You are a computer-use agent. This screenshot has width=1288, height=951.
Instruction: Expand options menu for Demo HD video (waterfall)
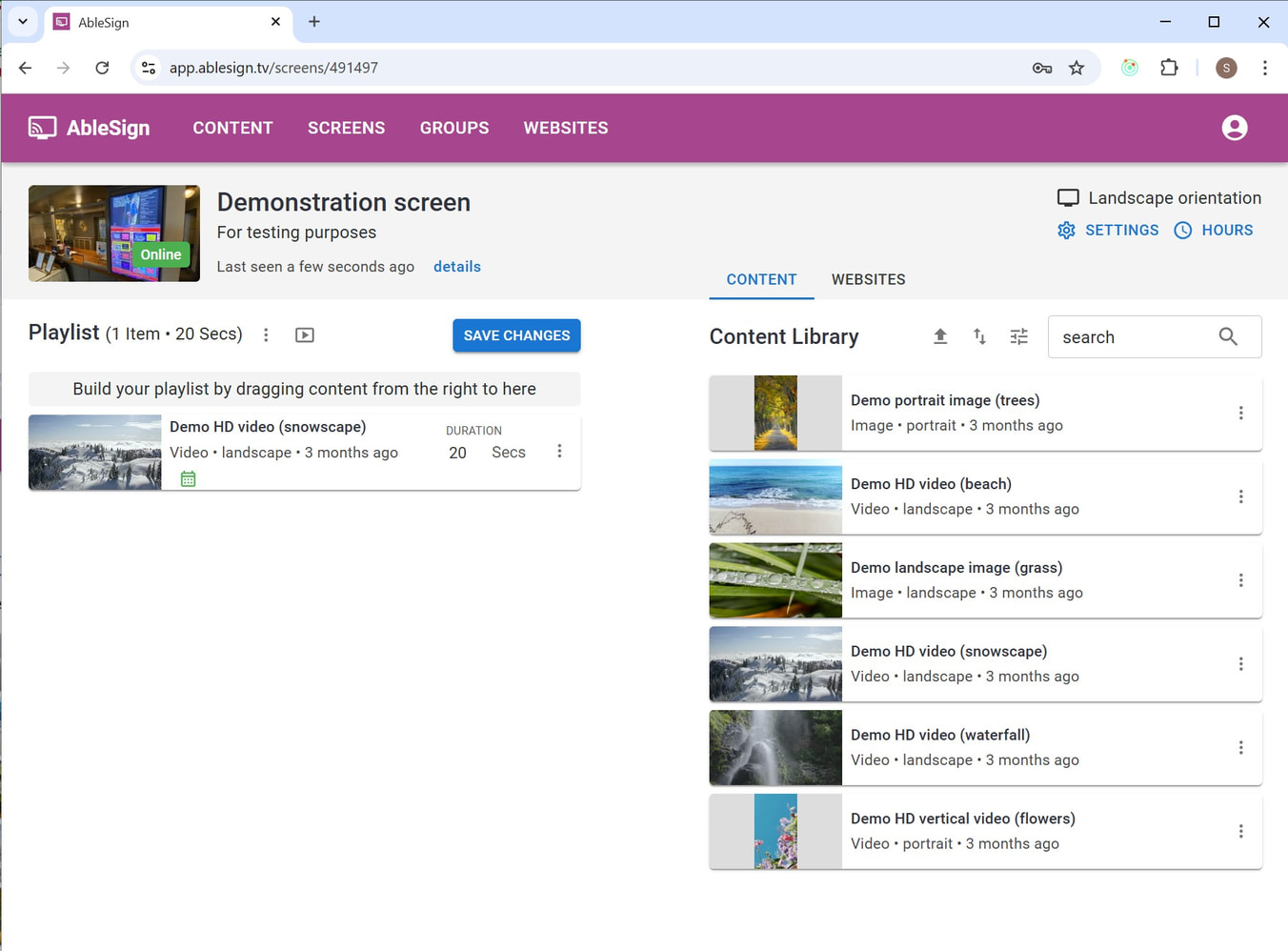(1240, 748)
